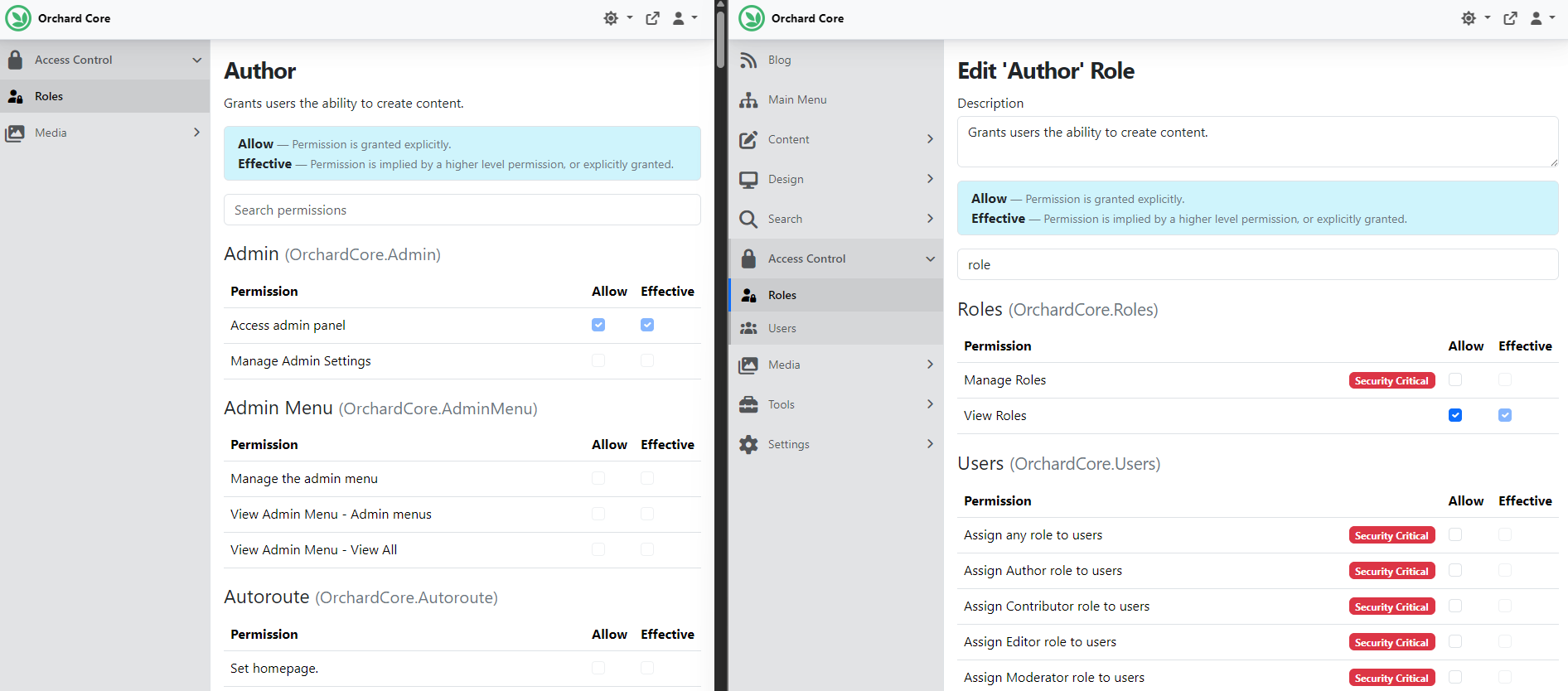Click Roles icon in left sidebar
The width and height of the screenshot is (1568, 691).
[15, 96]
